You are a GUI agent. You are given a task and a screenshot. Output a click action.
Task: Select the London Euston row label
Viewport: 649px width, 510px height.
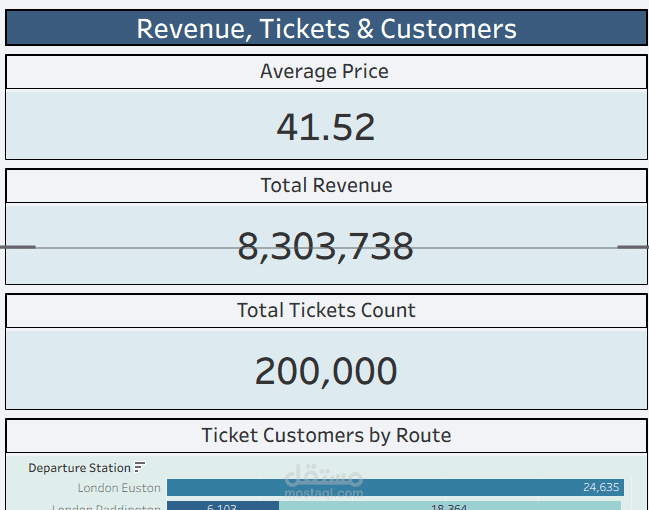point(118,488)
